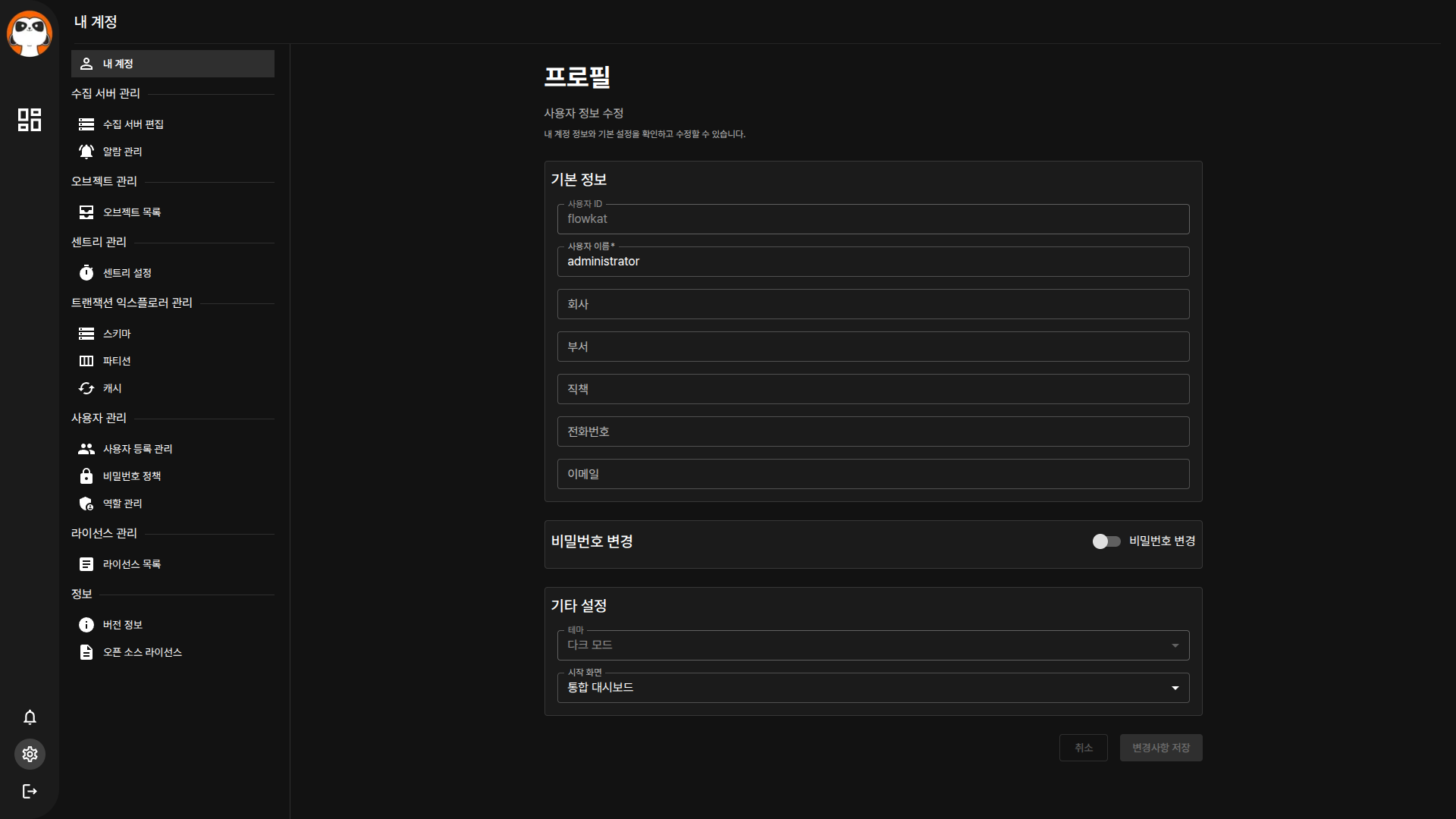Enable the 비밀번호 변경 toggle switch

[1106, 541]
